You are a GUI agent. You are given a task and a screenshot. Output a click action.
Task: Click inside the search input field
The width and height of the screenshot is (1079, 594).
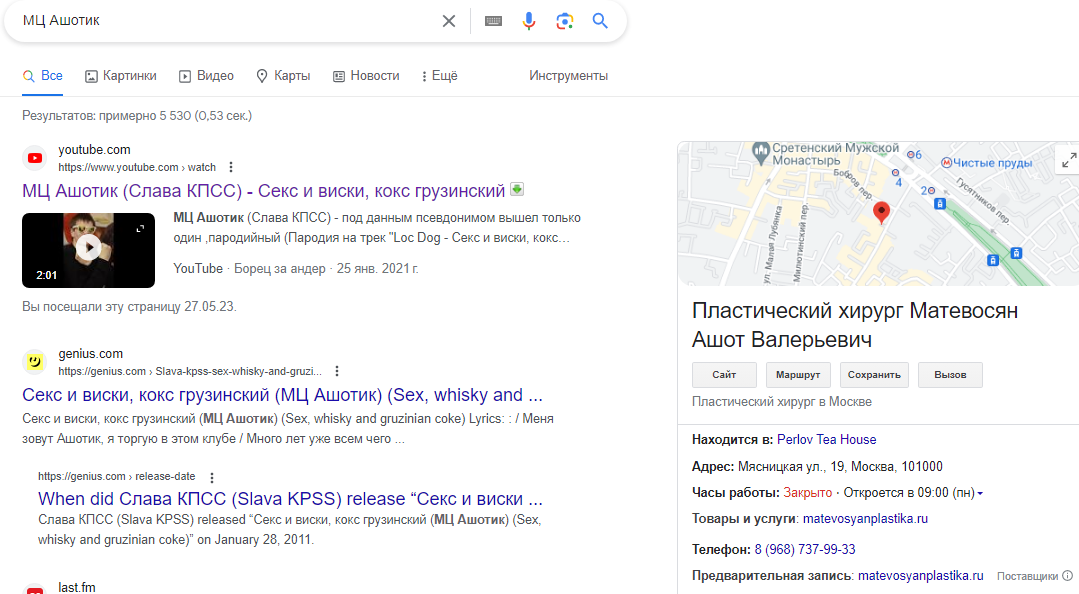coord(227,21)
